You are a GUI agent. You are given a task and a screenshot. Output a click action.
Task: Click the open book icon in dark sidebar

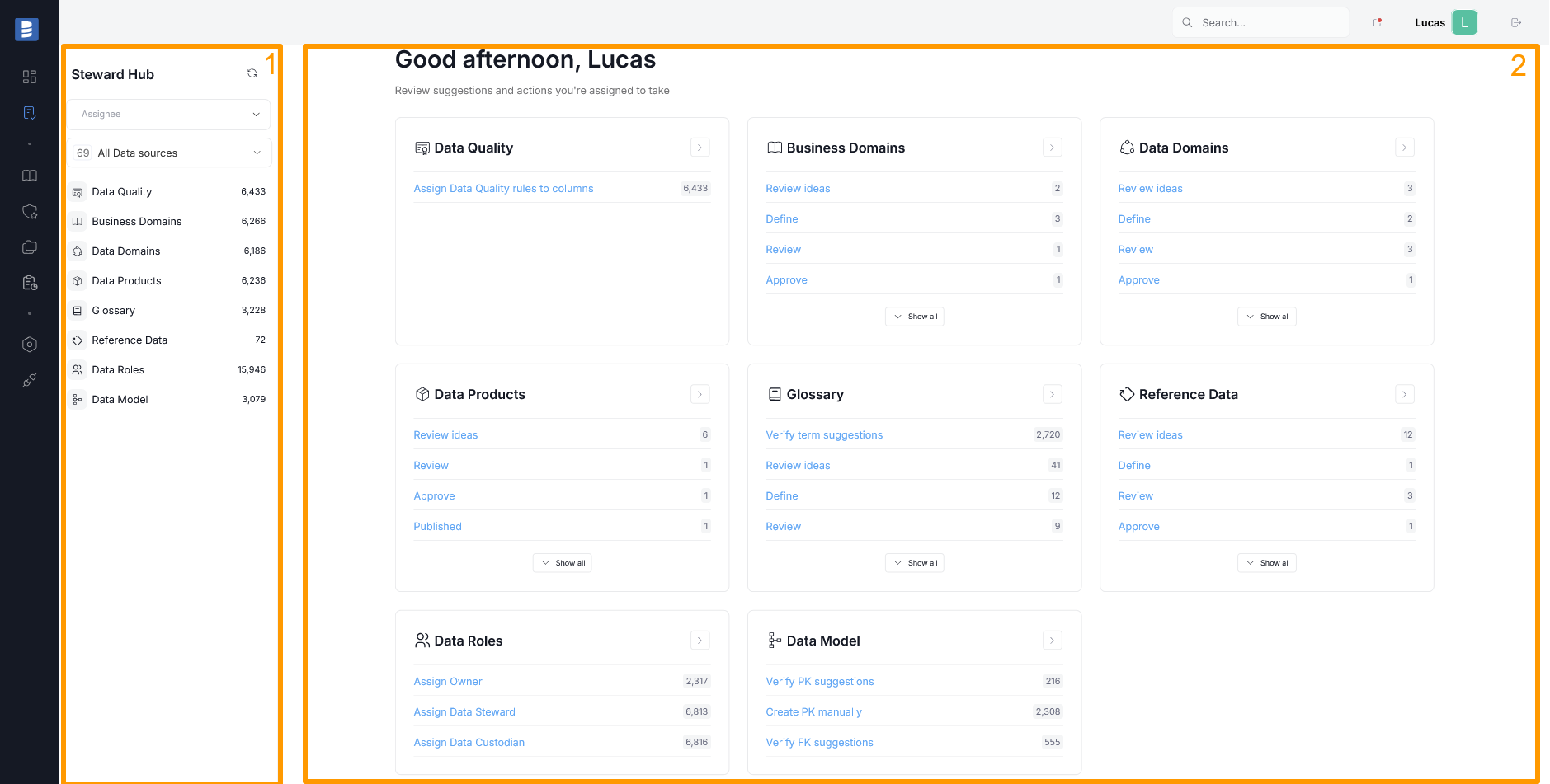[30, 176]
